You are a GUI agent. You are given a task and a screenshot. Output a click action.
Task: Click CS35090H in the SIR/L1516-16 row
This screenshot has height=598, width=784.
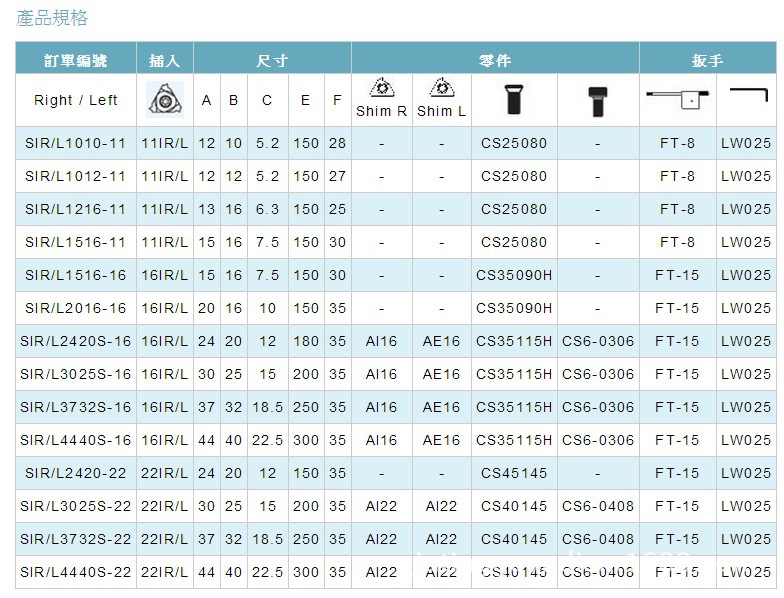514,275
